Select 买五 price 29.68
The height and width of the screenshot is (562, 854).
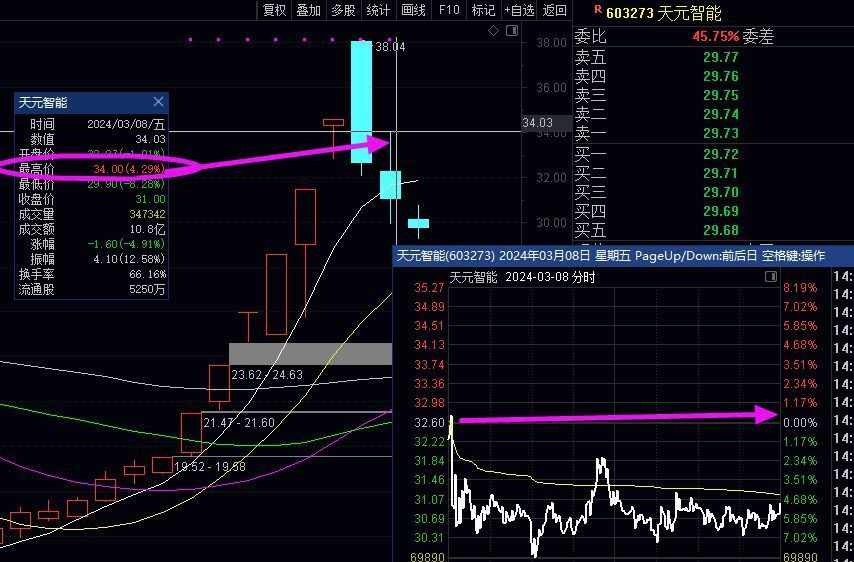click(x=721, y=230)
